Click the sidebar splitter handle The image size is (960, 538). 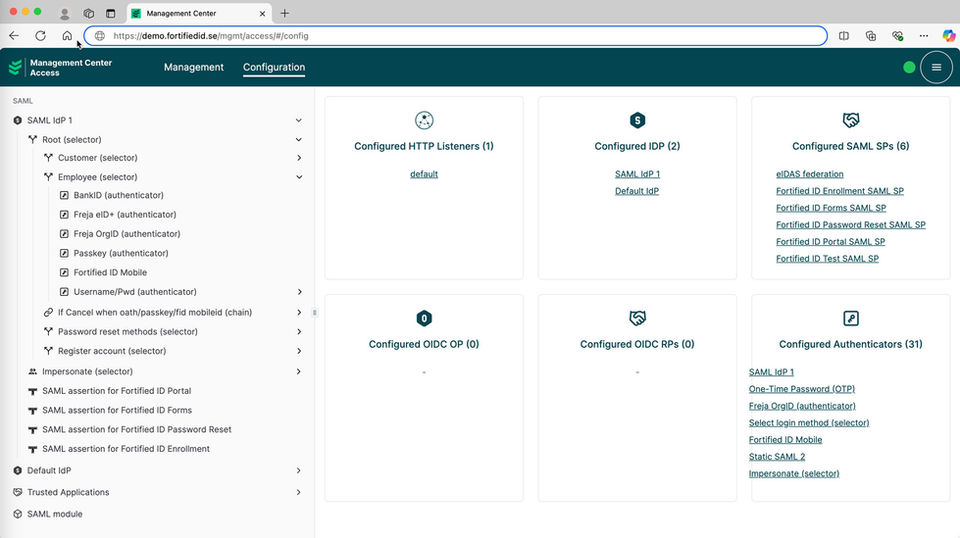tap(315, 312)
